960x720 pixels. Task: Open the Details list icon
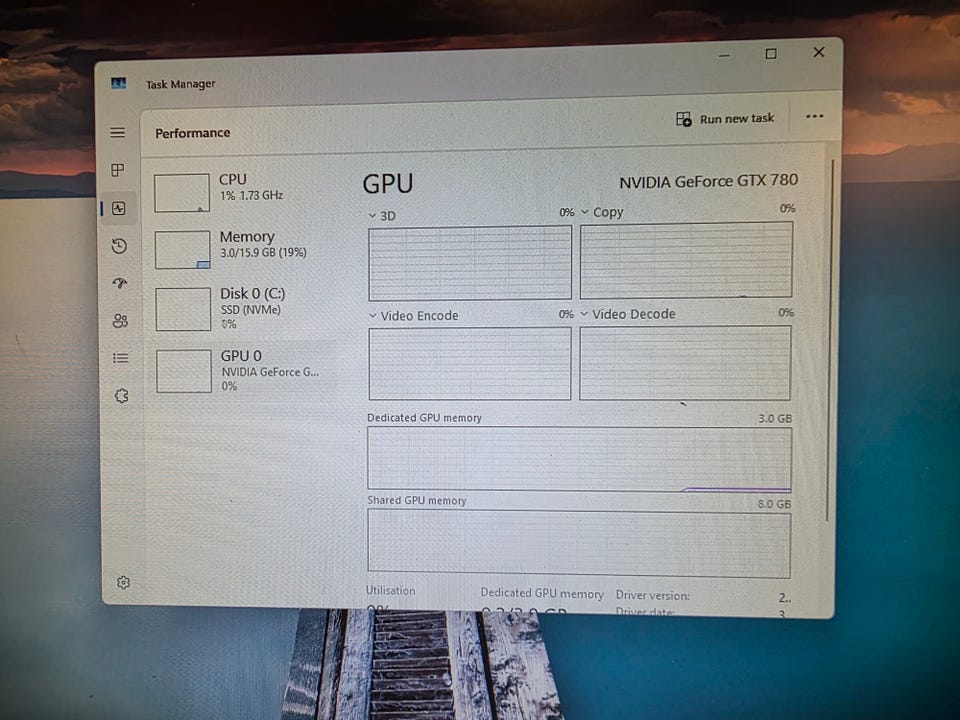(121, 358)
